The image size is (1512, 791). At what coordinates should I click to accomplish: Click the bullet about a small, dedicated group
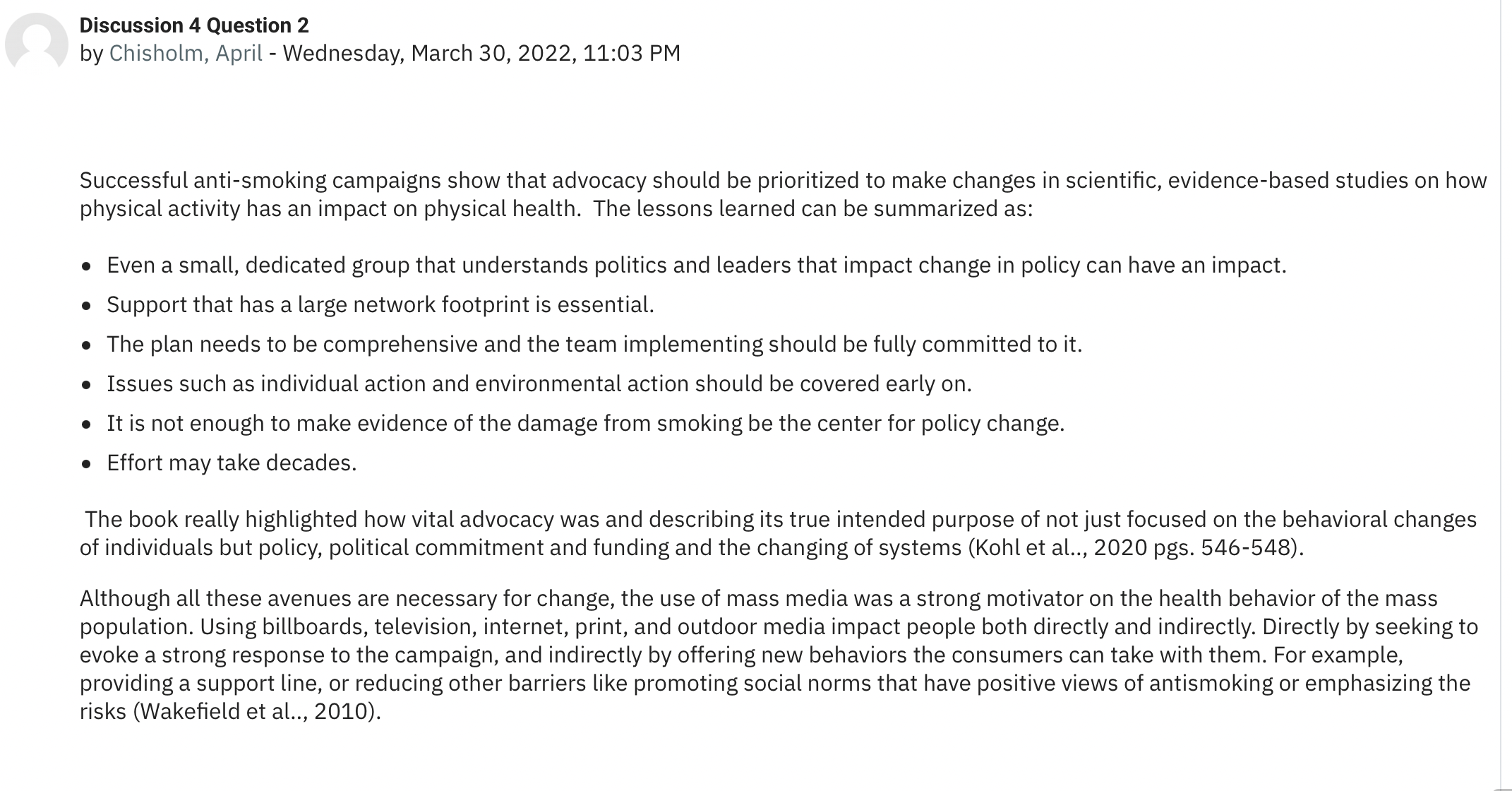point(697,265)
